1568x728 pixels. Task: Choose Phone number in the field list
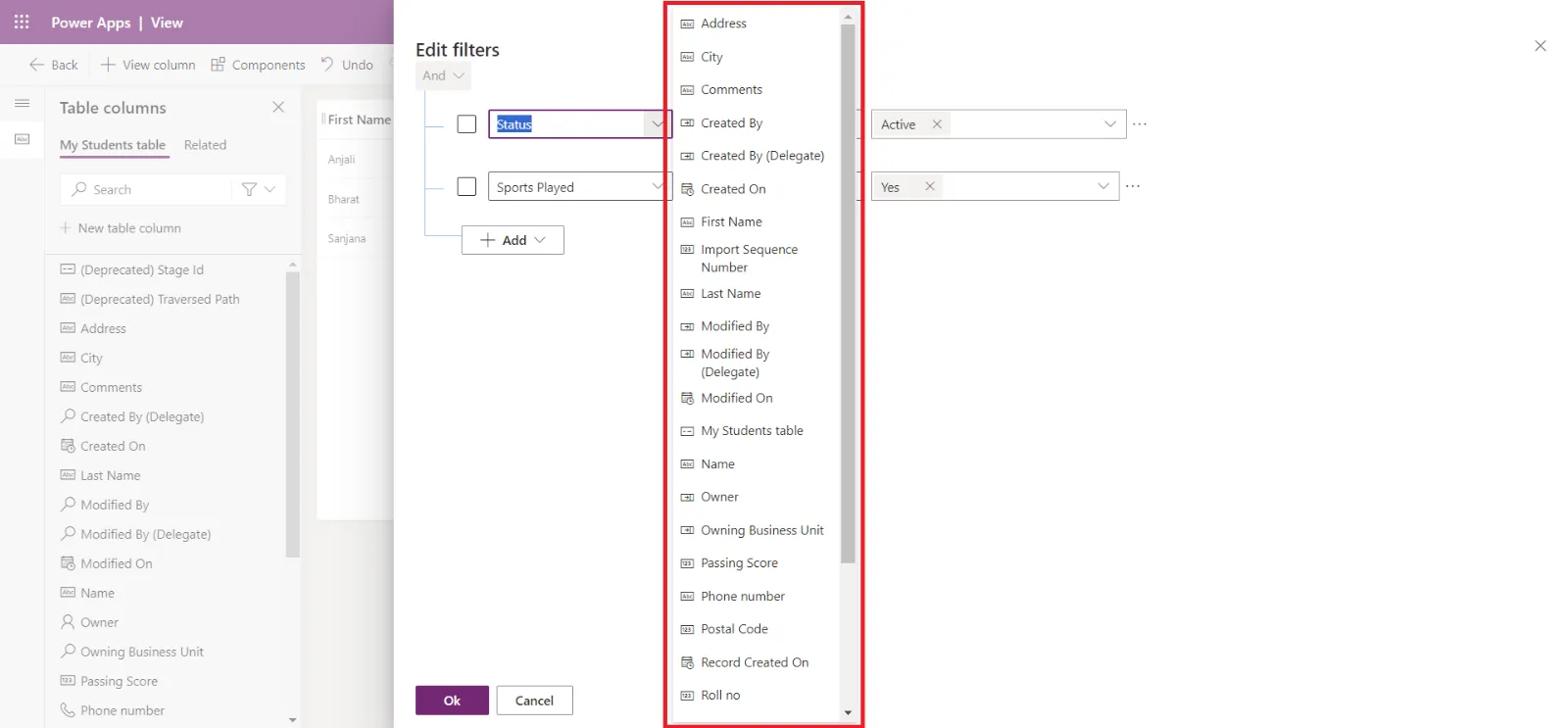[x=742, y=597]
